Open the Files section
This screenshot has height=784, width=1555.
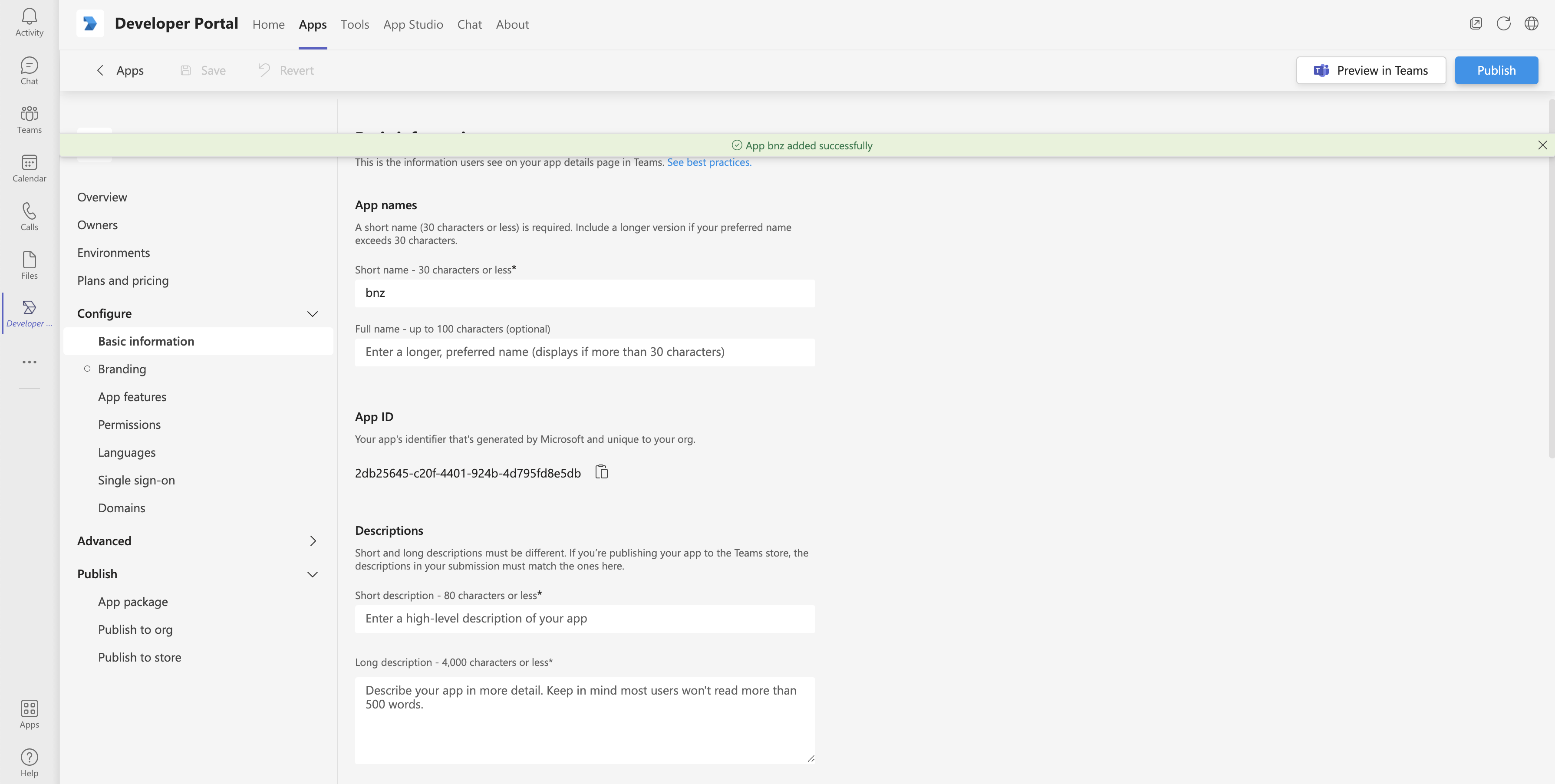pos(29,264)
